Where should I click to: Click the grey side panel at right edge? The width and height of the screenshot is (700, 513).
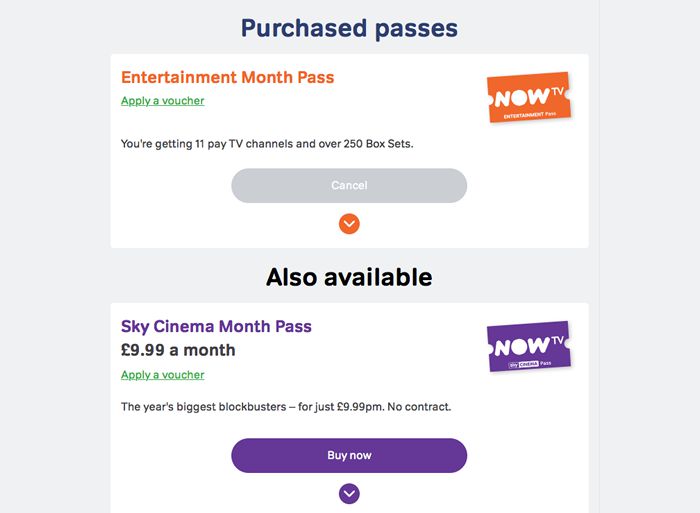(650, 250)
